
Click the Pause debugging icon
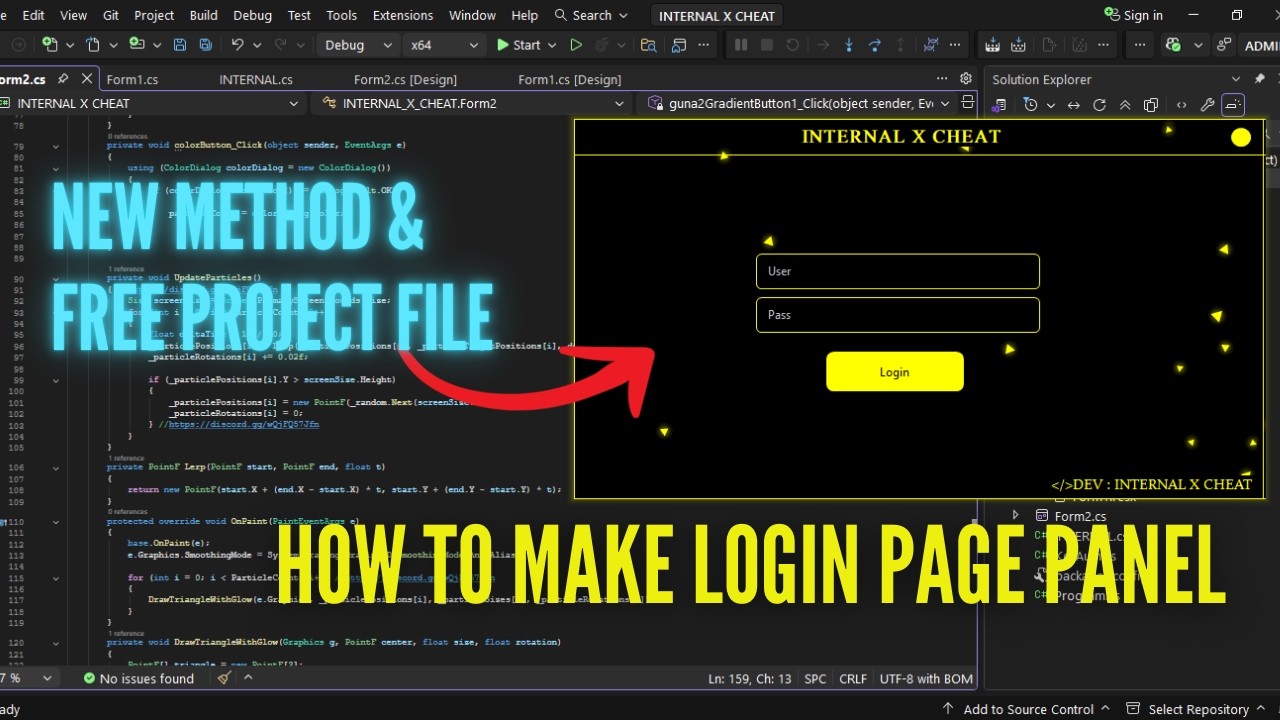point(741,45)
